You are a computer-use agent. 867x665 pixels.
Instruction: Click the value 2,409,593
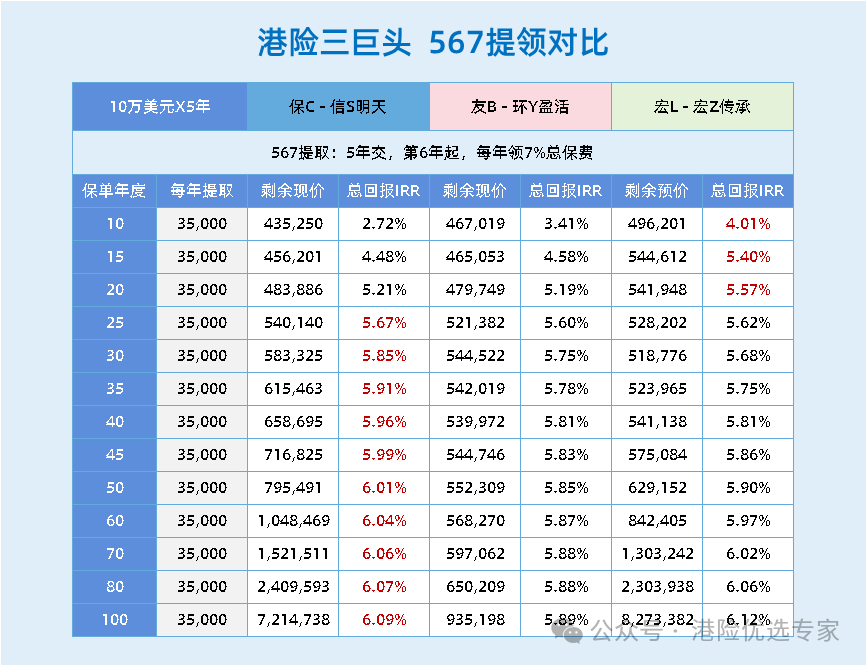[x=293, y=587]
